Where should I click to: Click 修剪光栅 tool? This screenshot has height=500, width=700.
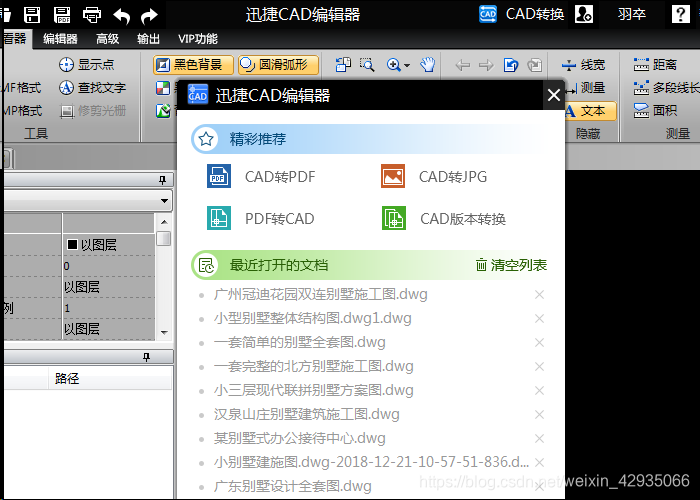(92, 110)
